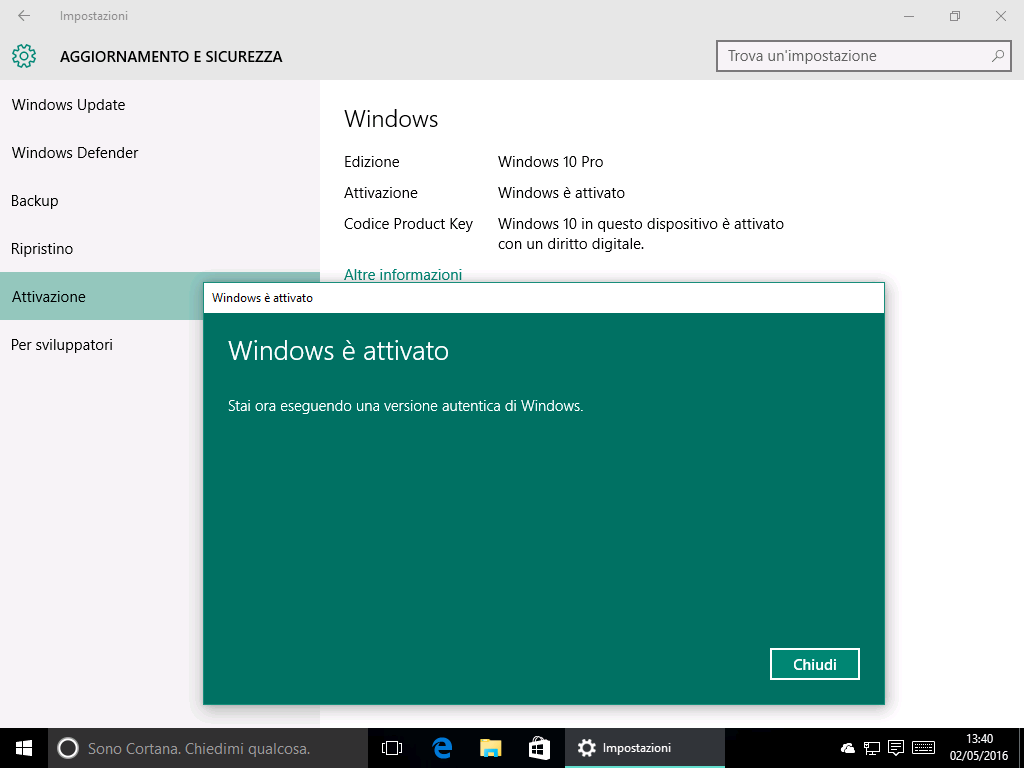Image resolution: width=1024 pixels, height=768 pixels.
Task: Click the network tray icon
Action: (x=872, y=748)
